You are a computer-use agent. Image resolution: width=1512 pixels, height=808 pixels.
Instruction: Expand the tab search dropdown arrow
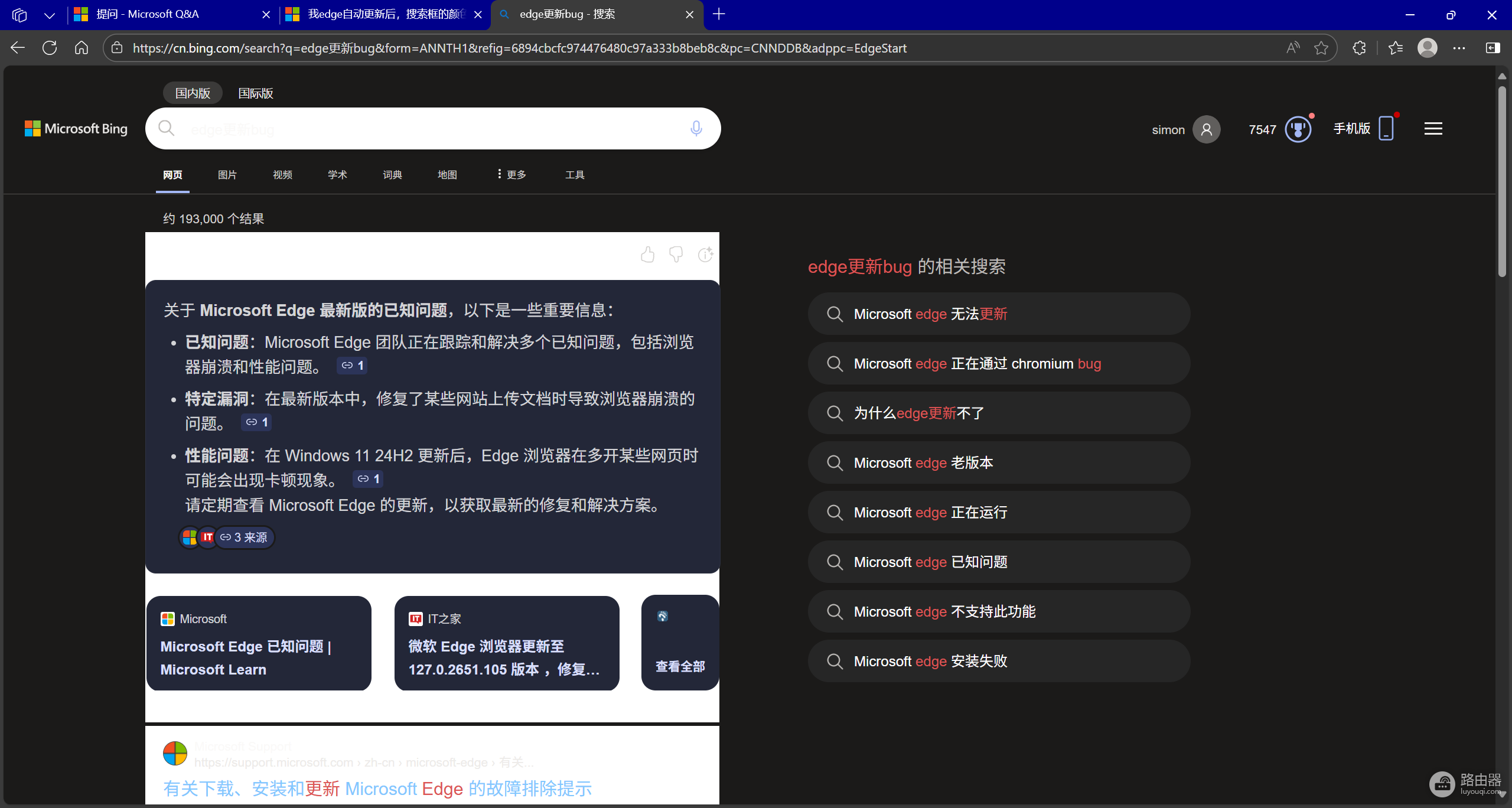tap(50, 15)
